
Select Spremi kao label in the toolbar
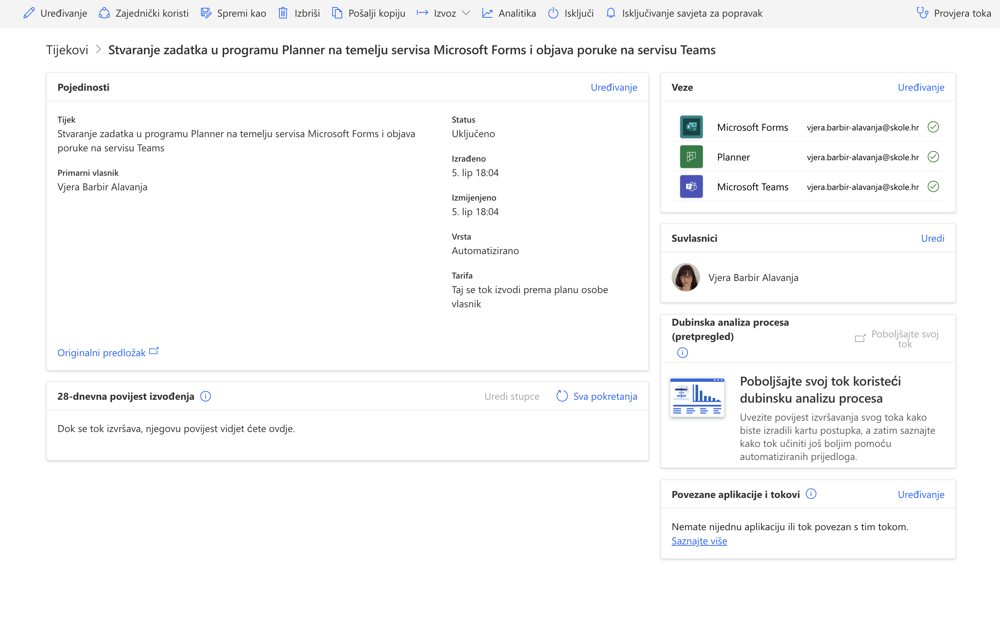tap(242, 13)
